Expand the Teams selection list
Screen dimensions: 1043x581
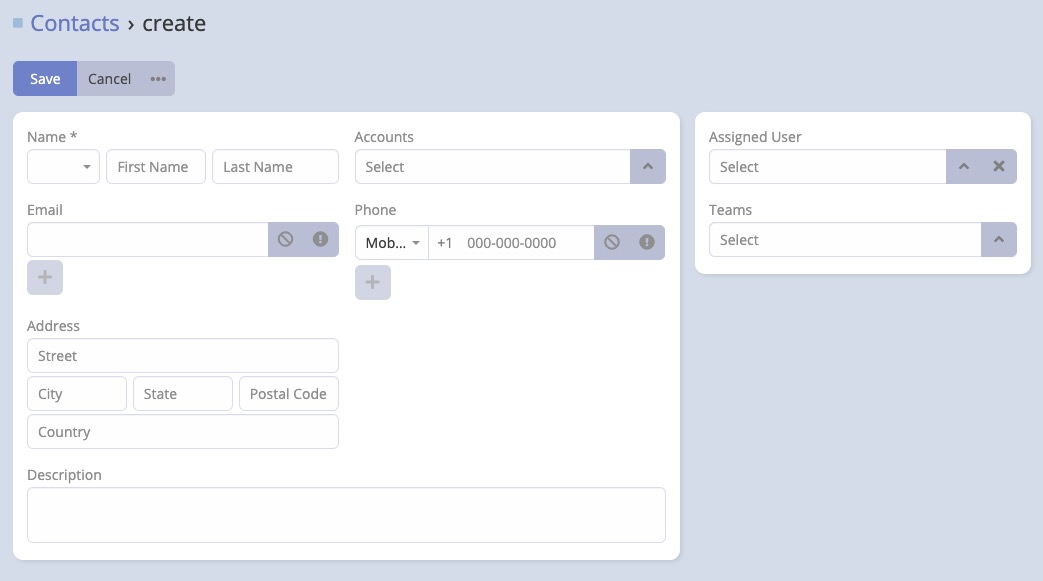(x=1000, y=239)
